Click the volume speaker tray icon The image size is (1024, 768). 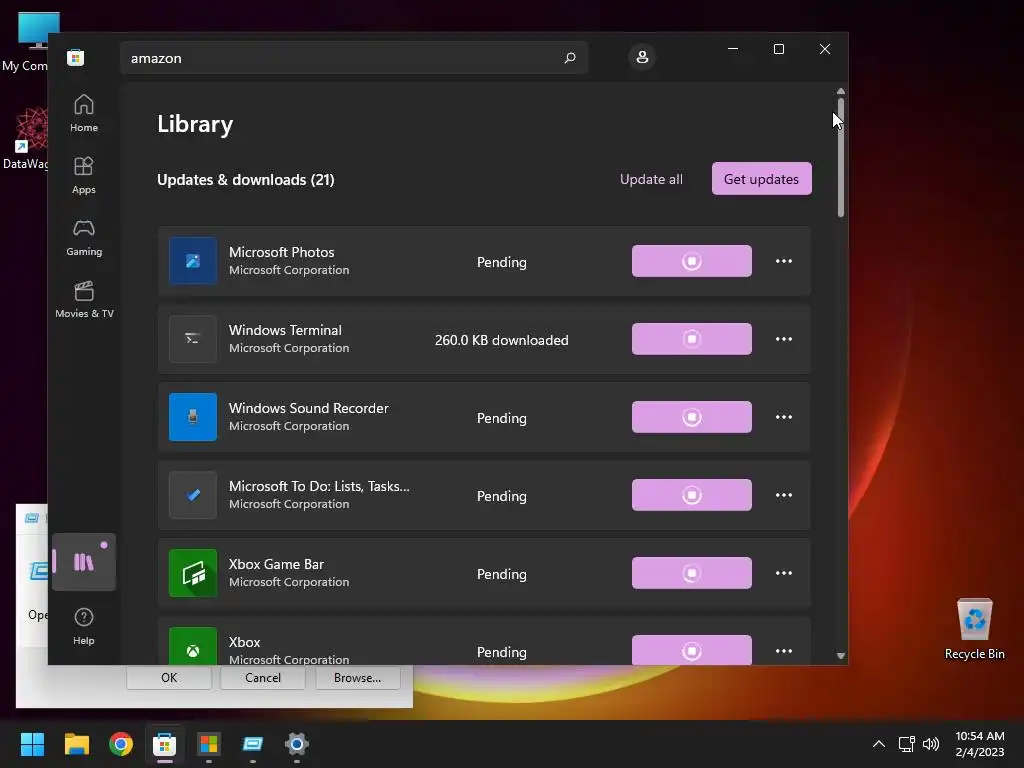pos(931,744)
